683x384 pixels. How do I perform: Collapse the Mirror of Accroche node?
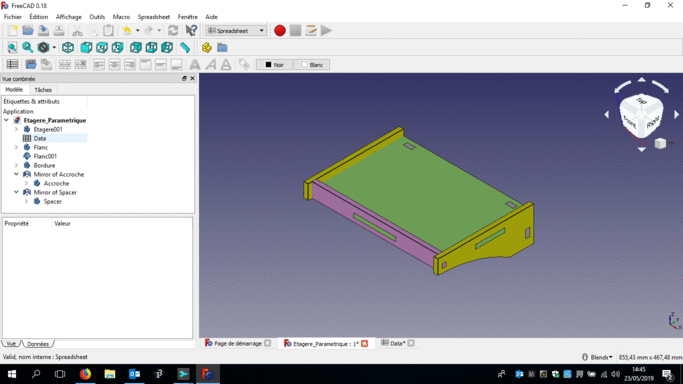click(x=17, y=174)
